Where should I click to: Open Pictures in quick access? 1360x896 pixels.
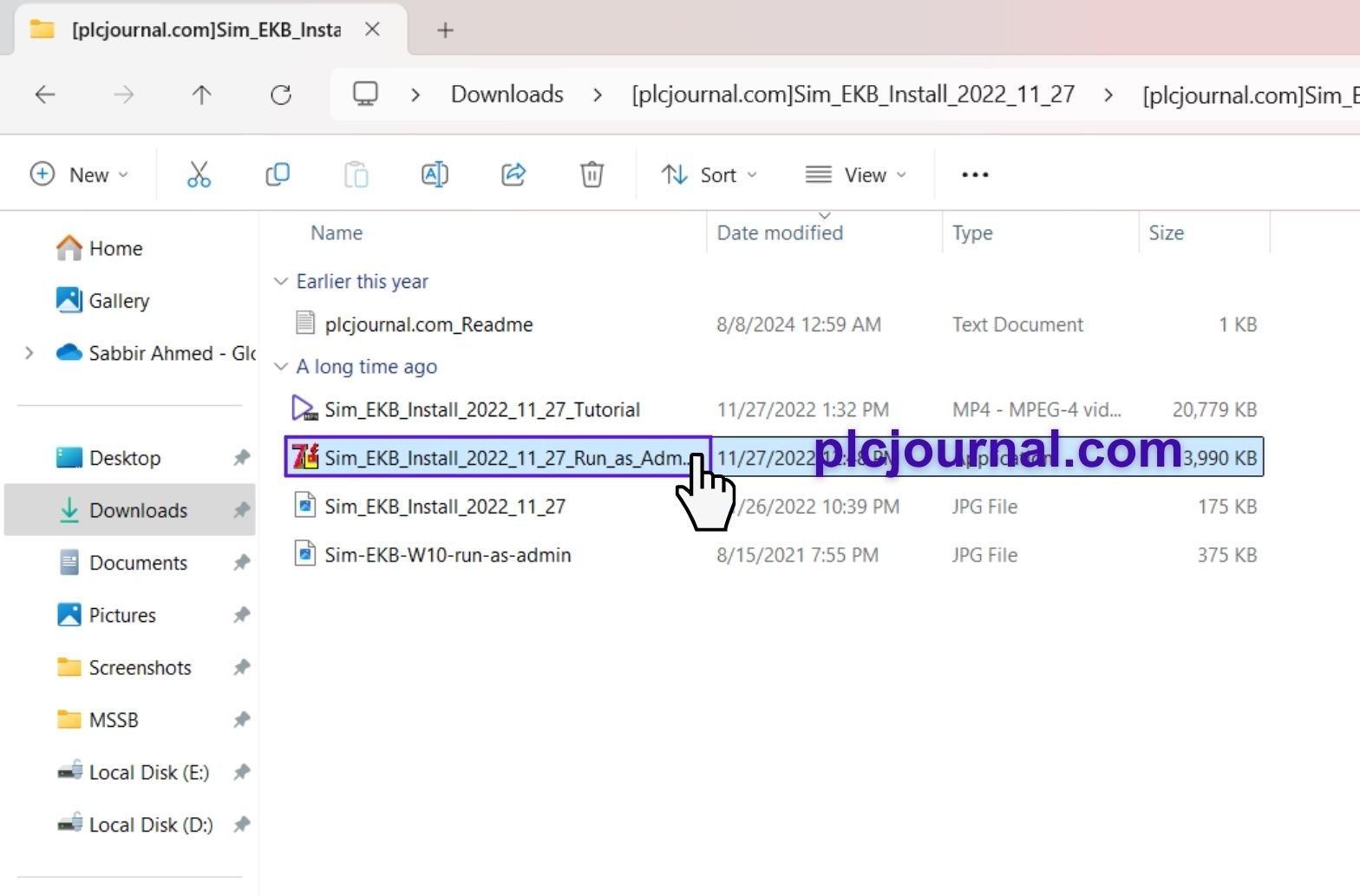(x=106, y=615)
